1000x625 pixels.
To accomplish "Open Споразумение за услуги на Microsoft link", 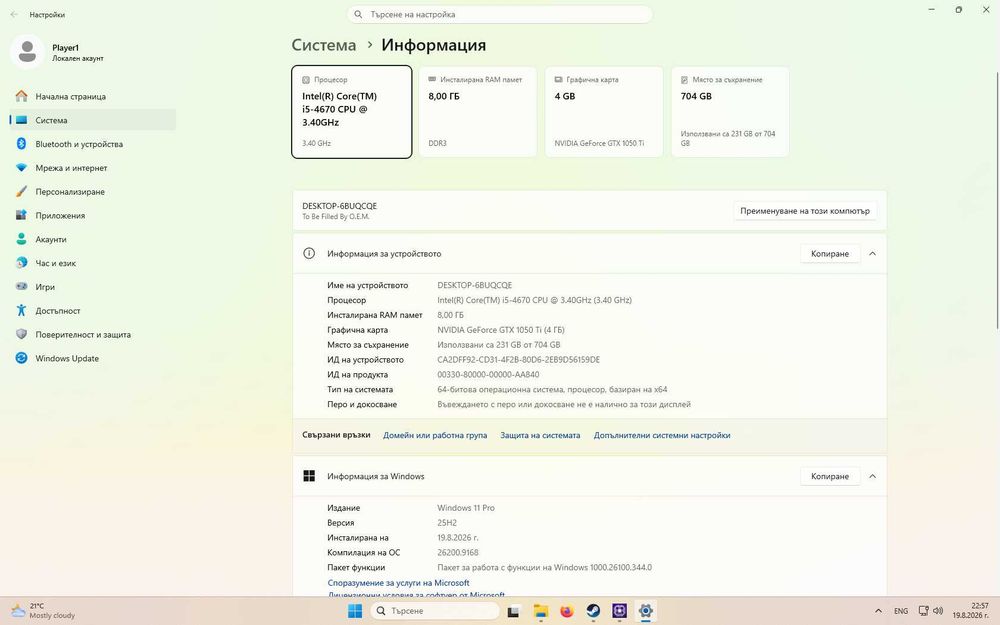I will tap(399, 583).
